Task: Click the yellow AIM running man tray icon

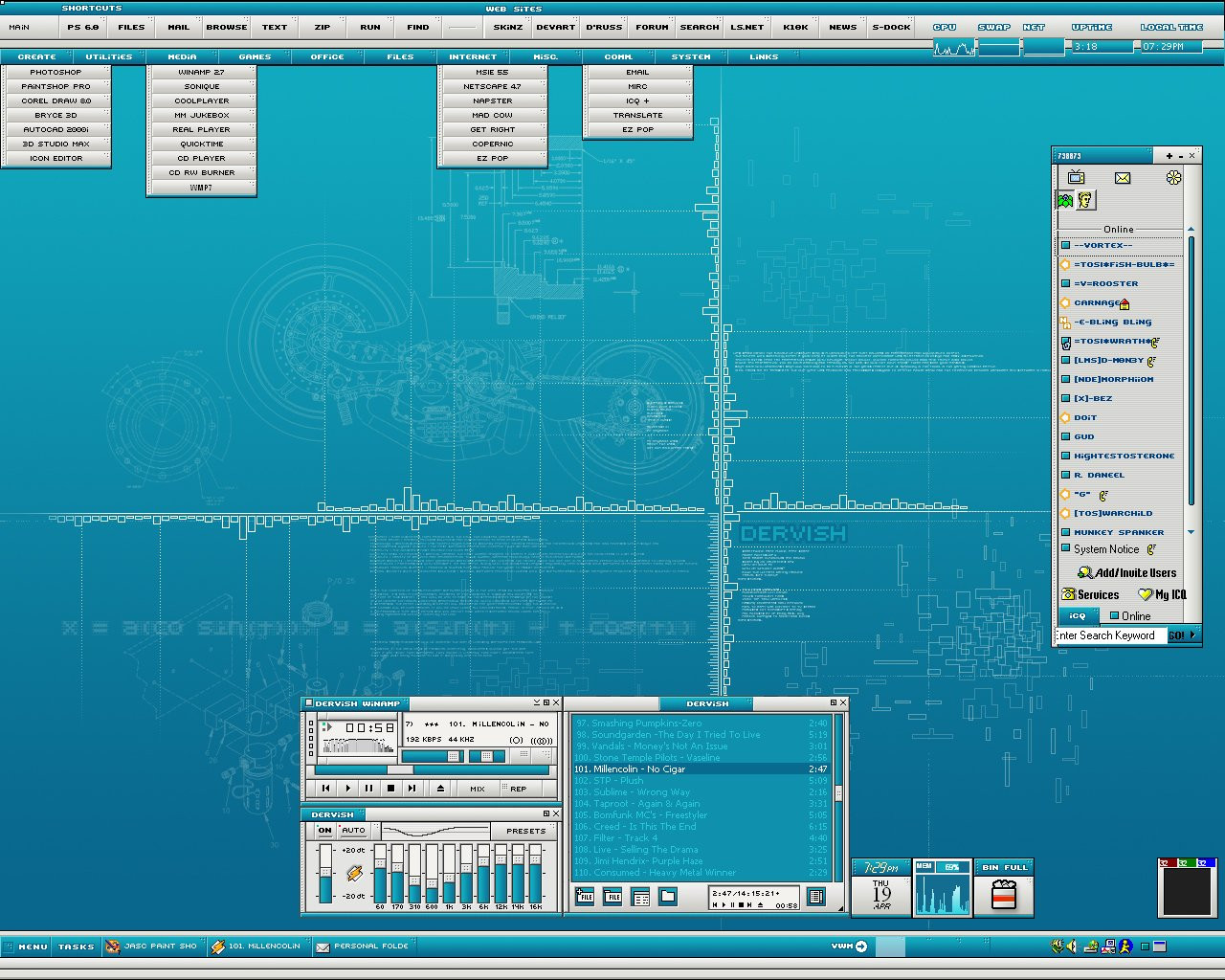Action: click(x=1126, y=947)
